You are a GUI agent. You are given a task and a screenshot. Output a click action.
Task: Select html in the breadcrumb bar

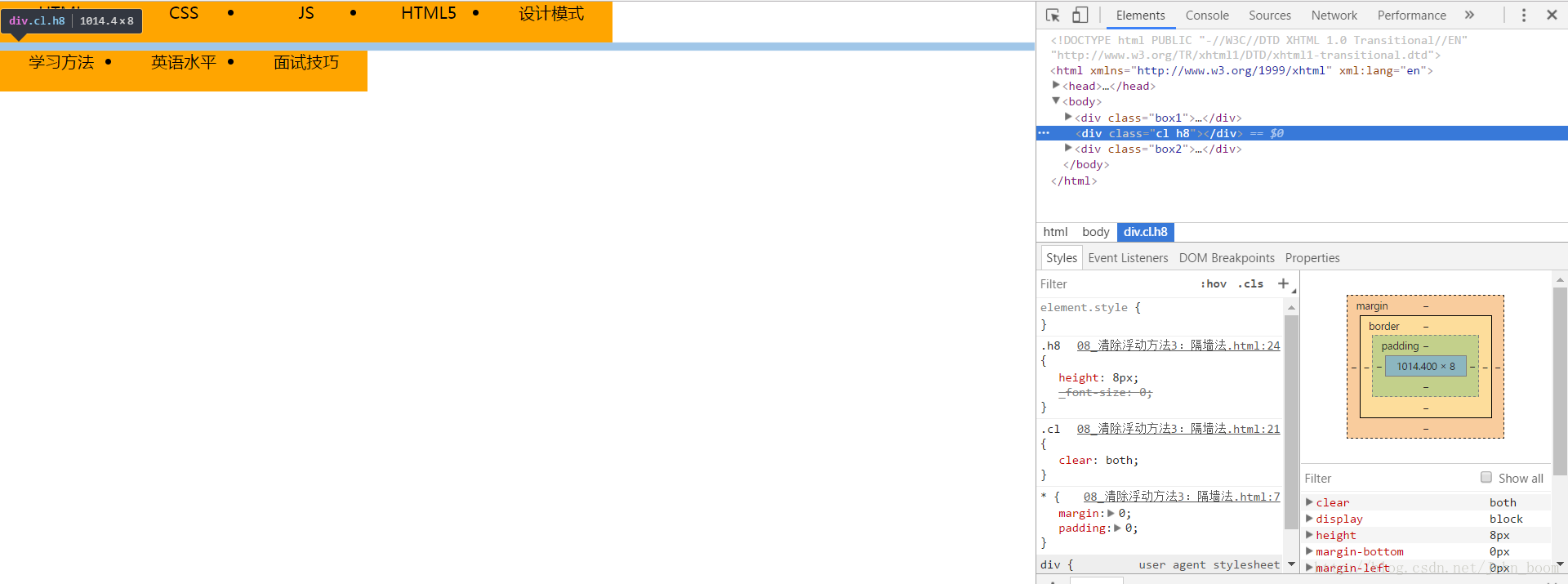tap(1055, 232)
